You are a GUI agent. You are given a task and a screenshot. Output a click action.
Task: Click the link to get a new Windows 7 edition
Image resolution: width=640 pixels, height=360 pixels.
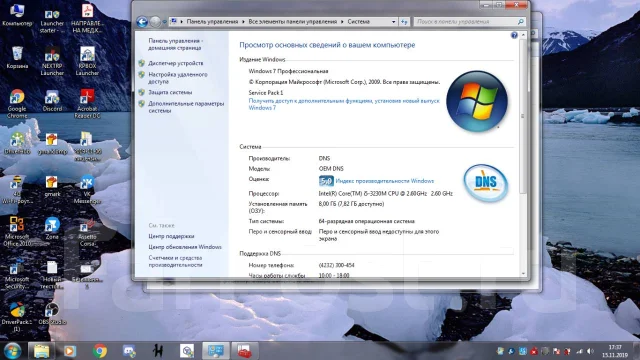[x=344, y=104]
